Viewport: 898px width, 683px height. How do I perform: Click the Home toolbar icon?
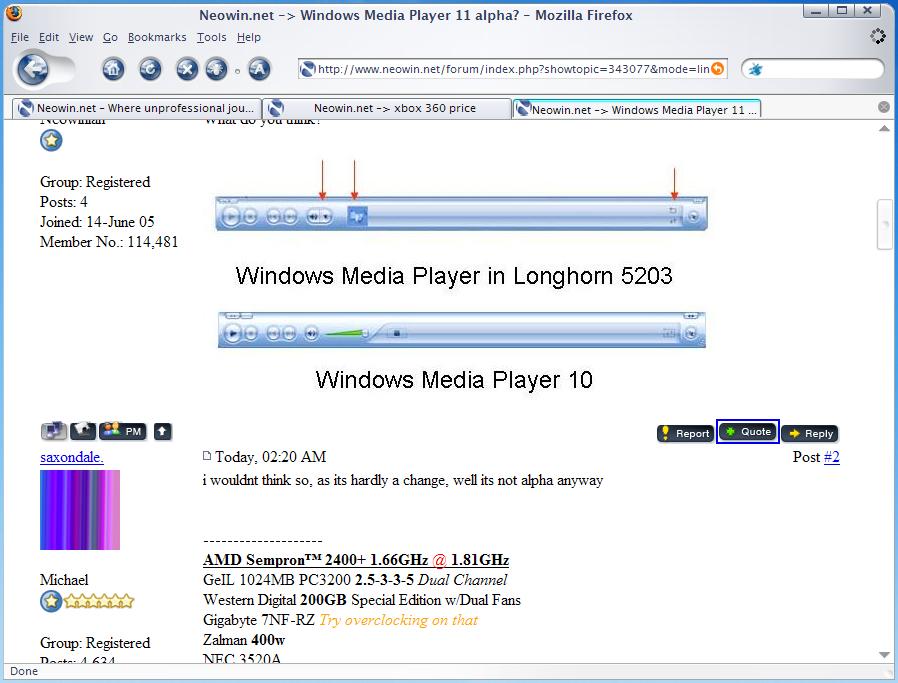click(113, 70)
